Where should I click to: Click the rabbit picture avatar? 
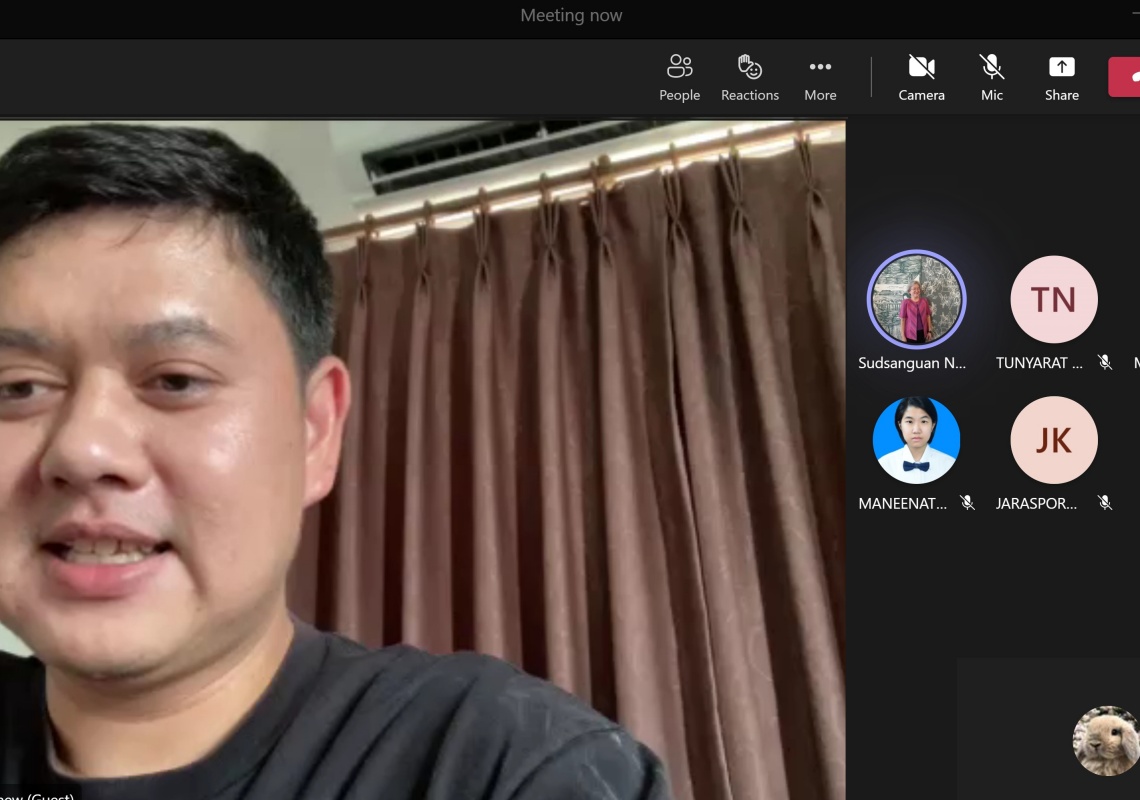[x=1106, y=740]
